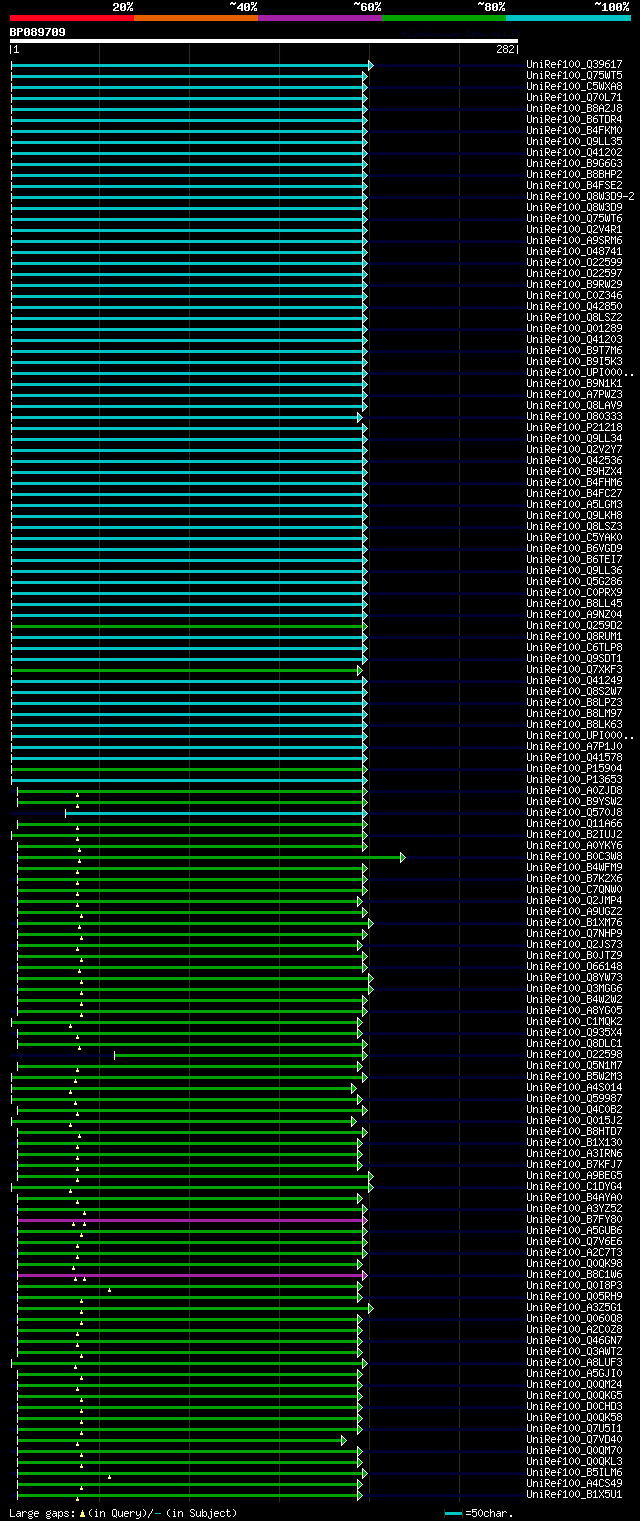Screen dimensions: 640x1521
Task: Open hit UniRef100_C5WXA8
Action: pyautogui.click(x=574, y=87)
